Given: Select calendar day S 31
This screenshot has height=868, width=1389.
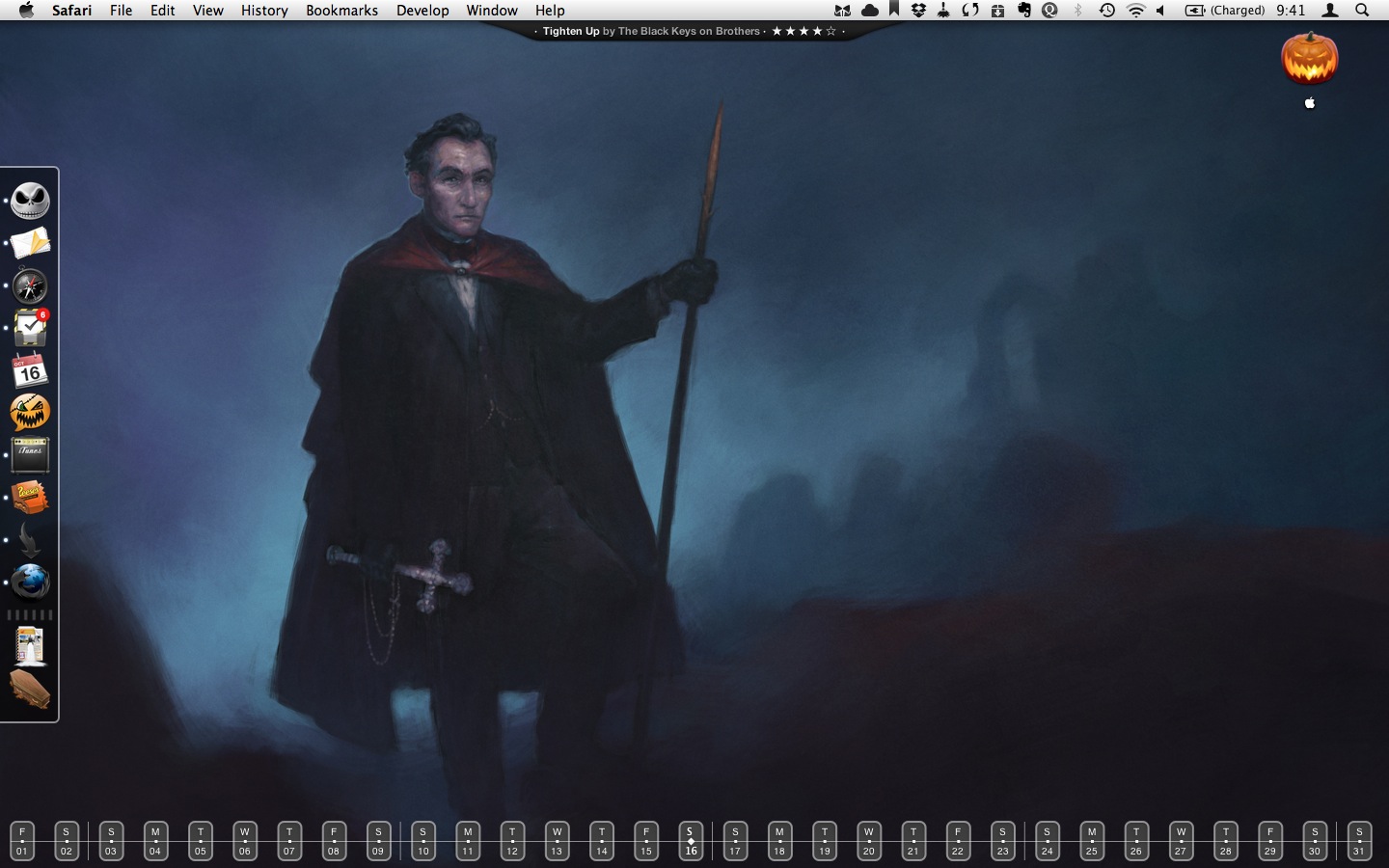Looking at the screenshot, I should point(1359,841).
